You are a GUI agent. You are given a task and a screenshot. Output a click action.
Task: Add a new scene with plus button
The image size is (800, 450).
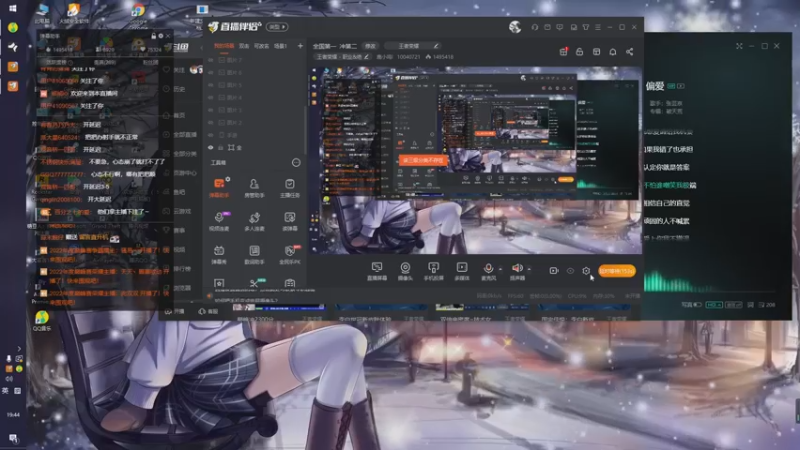click(300, 46)
